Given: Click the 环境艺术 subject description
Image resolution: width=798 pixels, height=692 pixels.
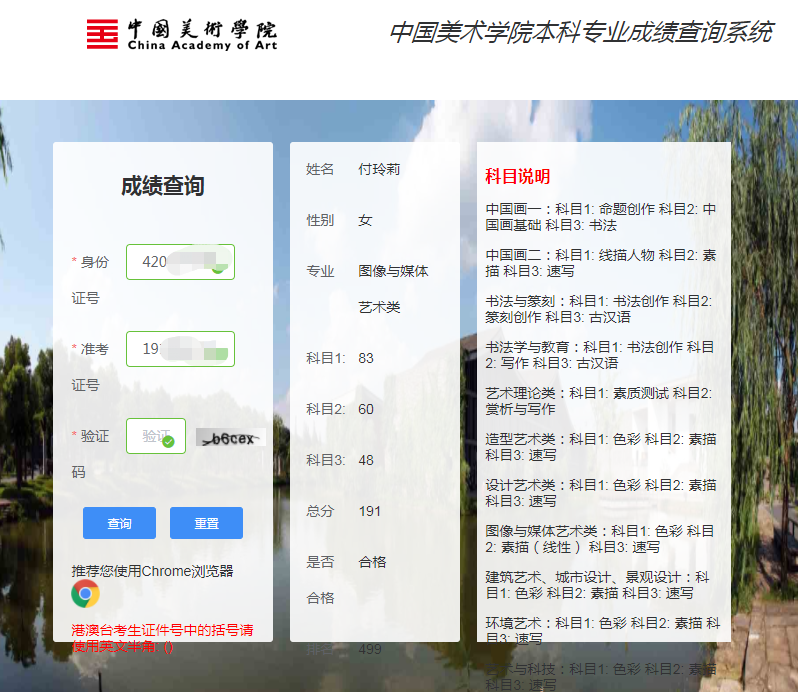Looking at the screenshot, I should pos(603,631).
